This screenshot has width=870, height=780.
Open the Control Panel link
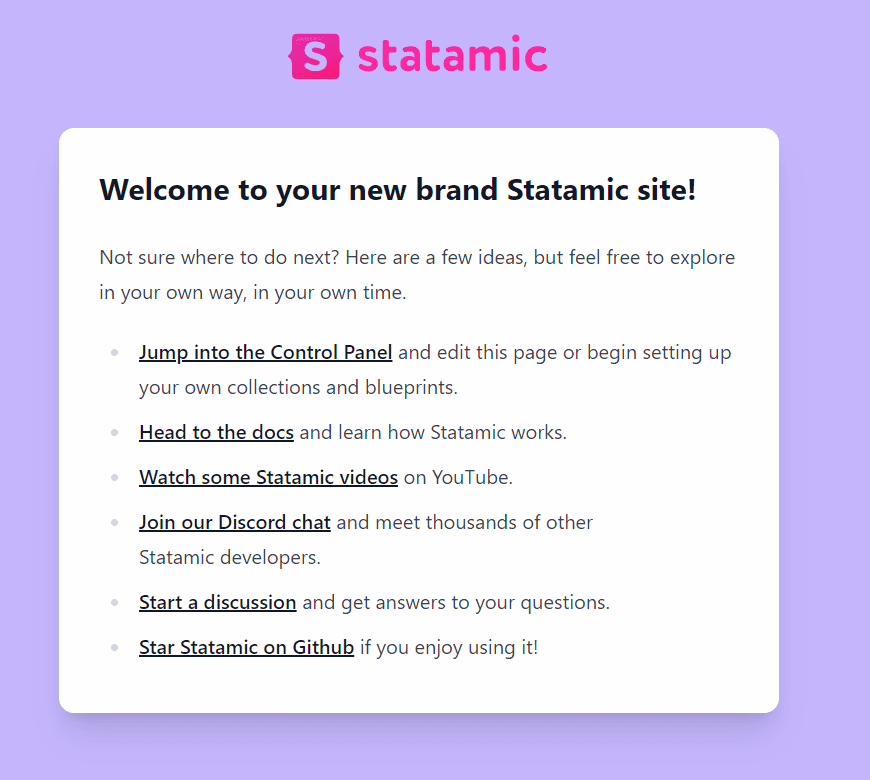pos(265,352)
